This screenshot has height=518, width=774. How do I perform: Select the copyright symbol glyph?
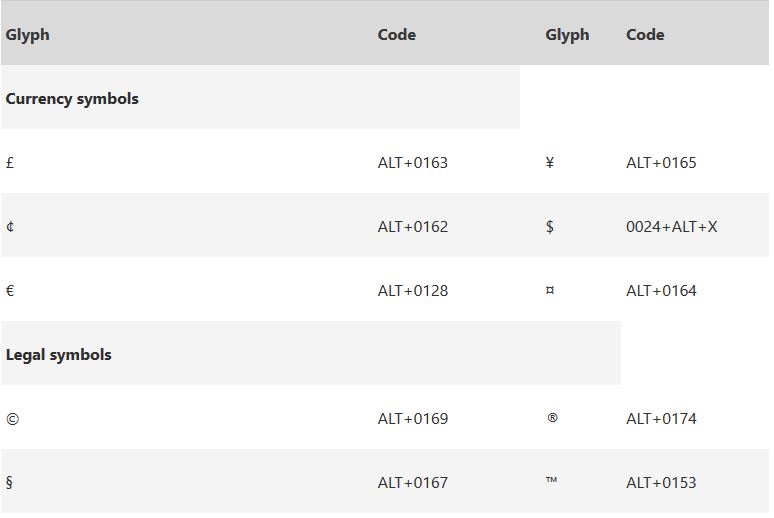tap(12, 418)
